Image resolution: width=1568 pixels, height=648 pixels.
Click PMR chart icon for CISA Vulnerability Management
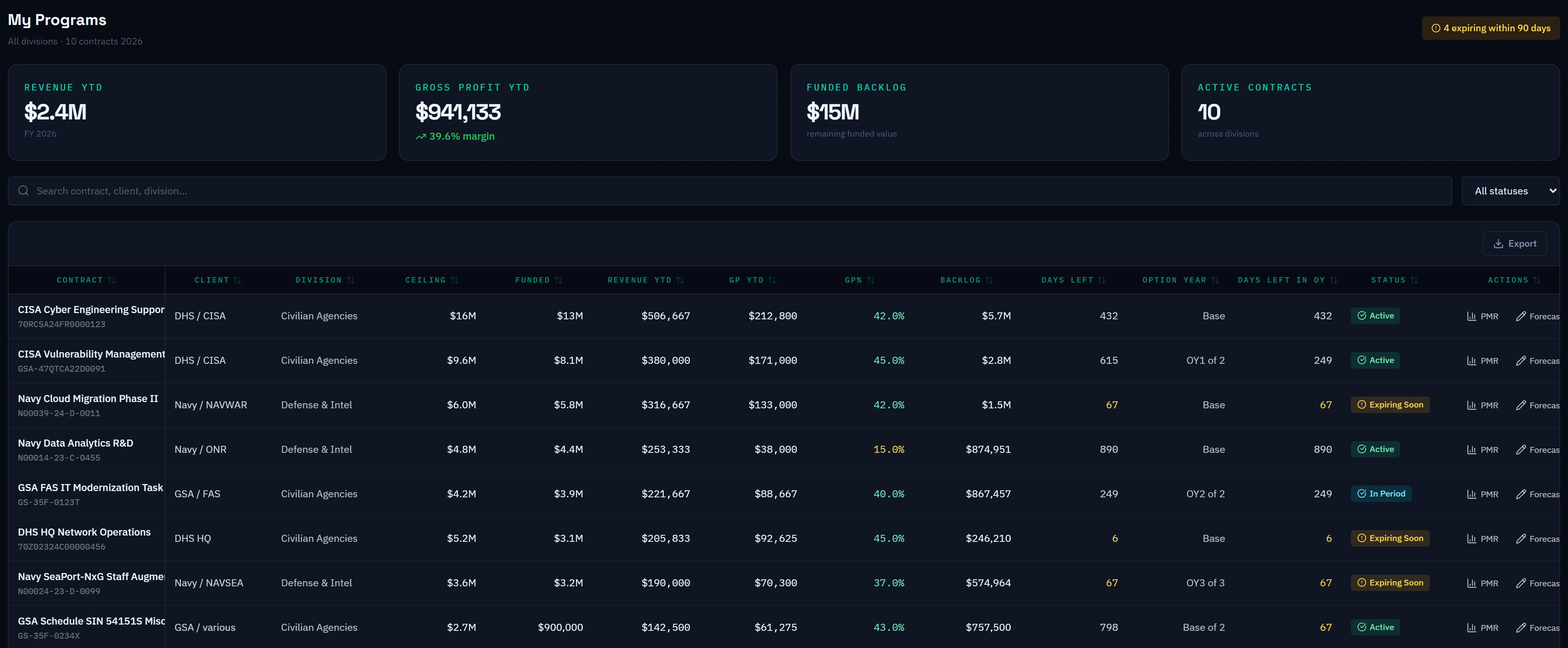[x=1471, y=360]
